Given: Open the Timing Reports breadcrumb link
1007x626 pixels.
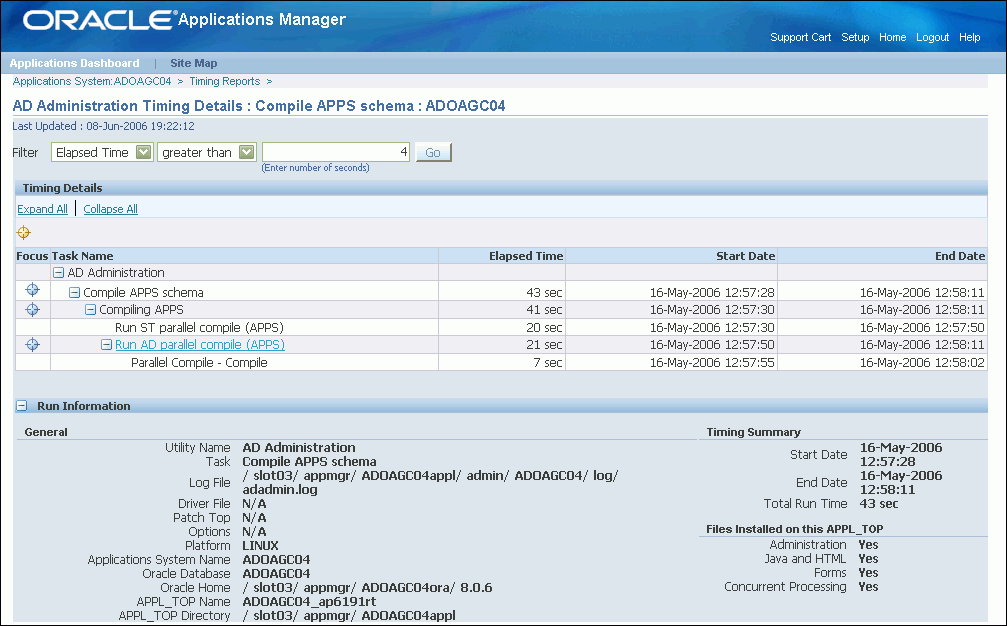Looking at the screenshot, I should pos(225,82).
